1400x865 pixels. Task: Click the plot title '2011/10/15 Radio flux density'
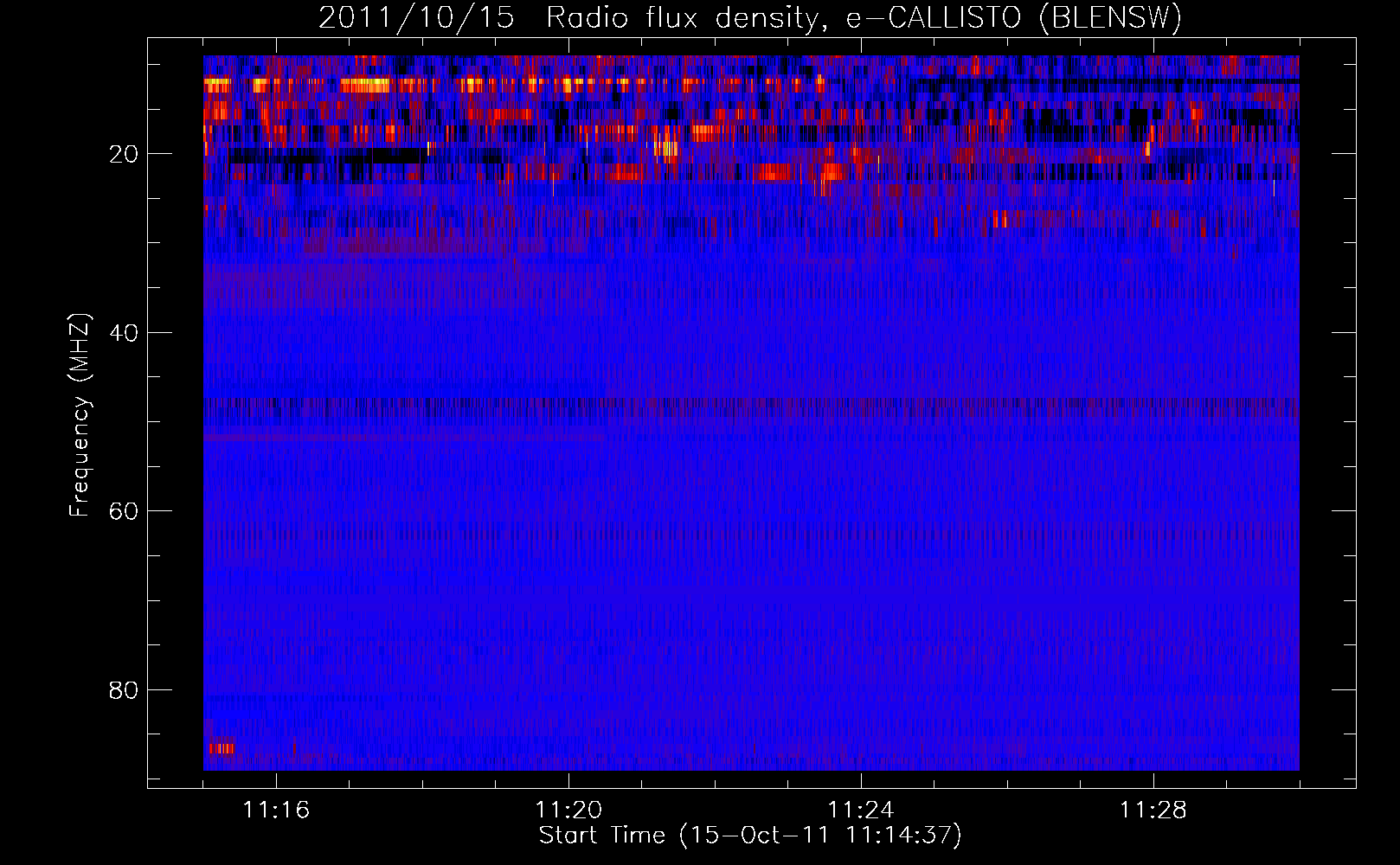tap(750, 17)
